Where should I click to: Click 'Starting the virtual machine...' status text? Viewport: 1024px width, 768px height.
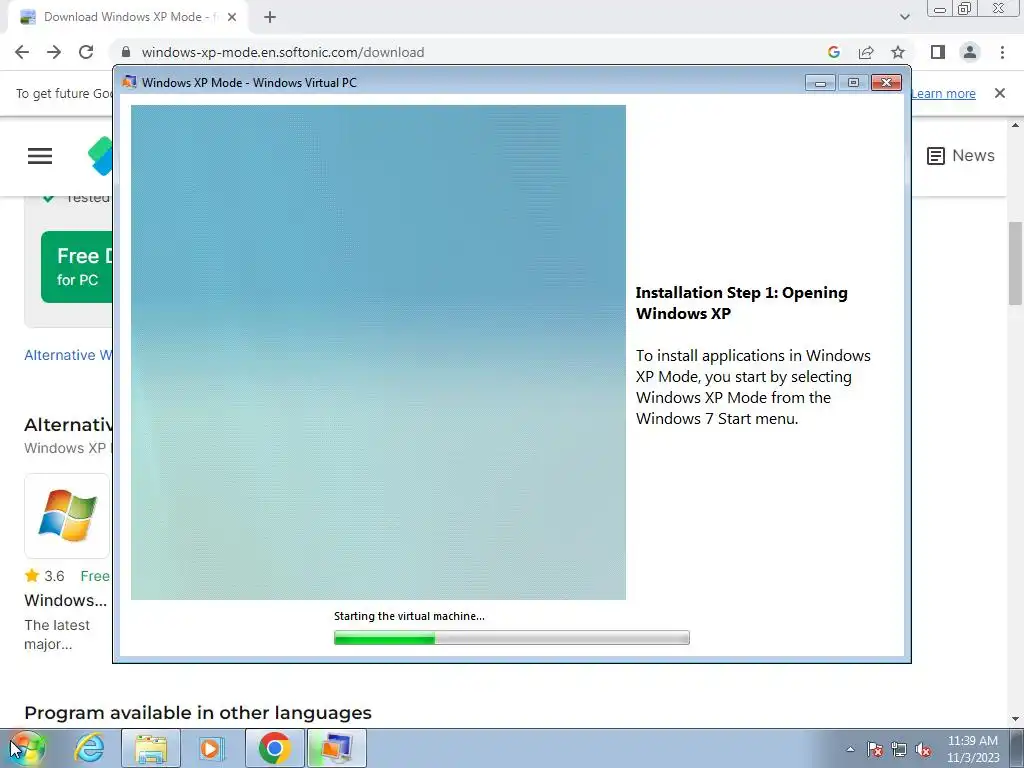(x=409, y=616)
